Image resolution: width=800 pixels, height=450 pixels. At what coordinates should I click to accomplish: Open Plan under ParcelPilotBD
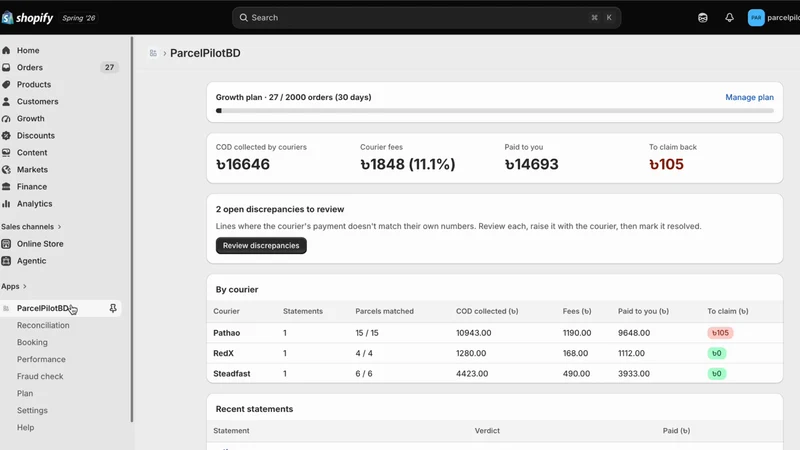point(24,393)
